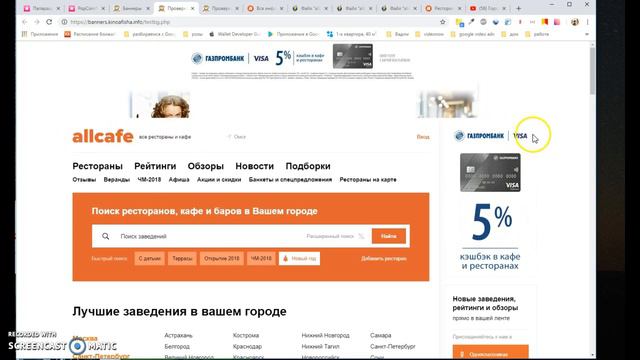This screenshot has width=640, height=360.
Task: Open the Афиша submenu link
Action: click(179, 180)
